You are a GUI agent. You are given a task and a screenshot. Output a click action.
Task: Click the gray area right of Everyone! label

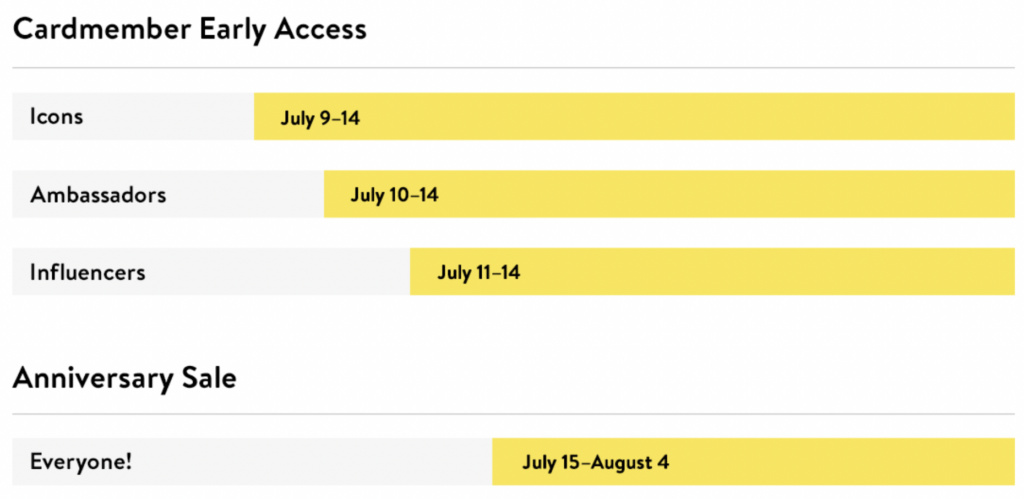312,462
